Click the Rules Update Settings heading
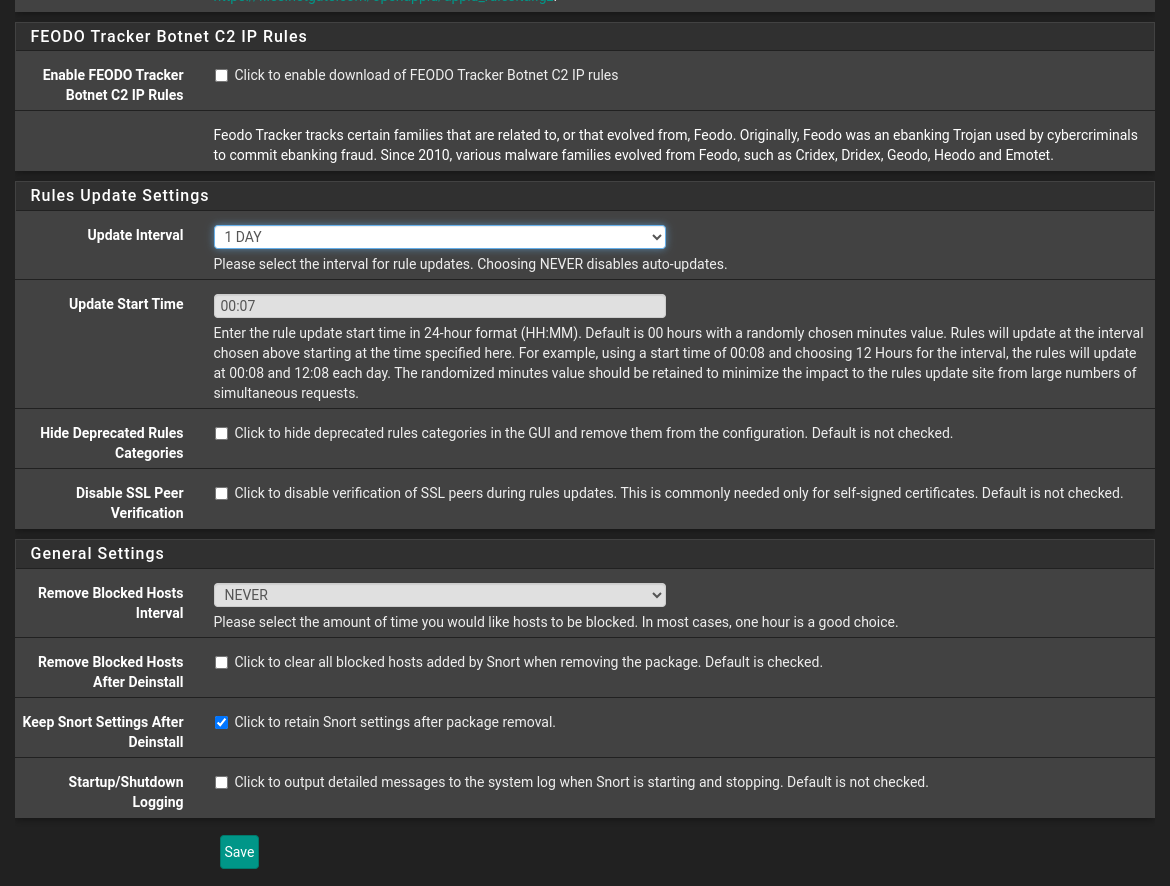1170x886 pixels. [x=119, y=196]
